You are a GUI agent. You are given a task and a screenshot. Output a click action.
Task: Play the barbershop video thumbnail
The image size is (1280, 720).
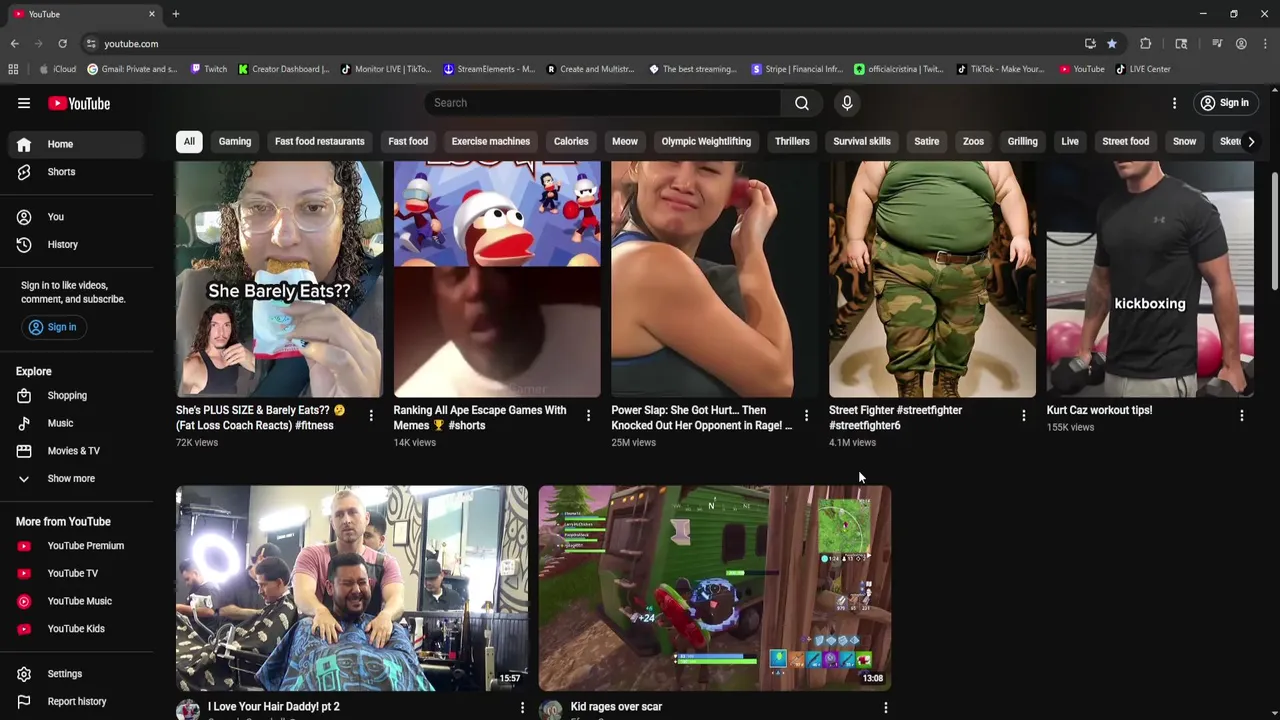point(352,588)
